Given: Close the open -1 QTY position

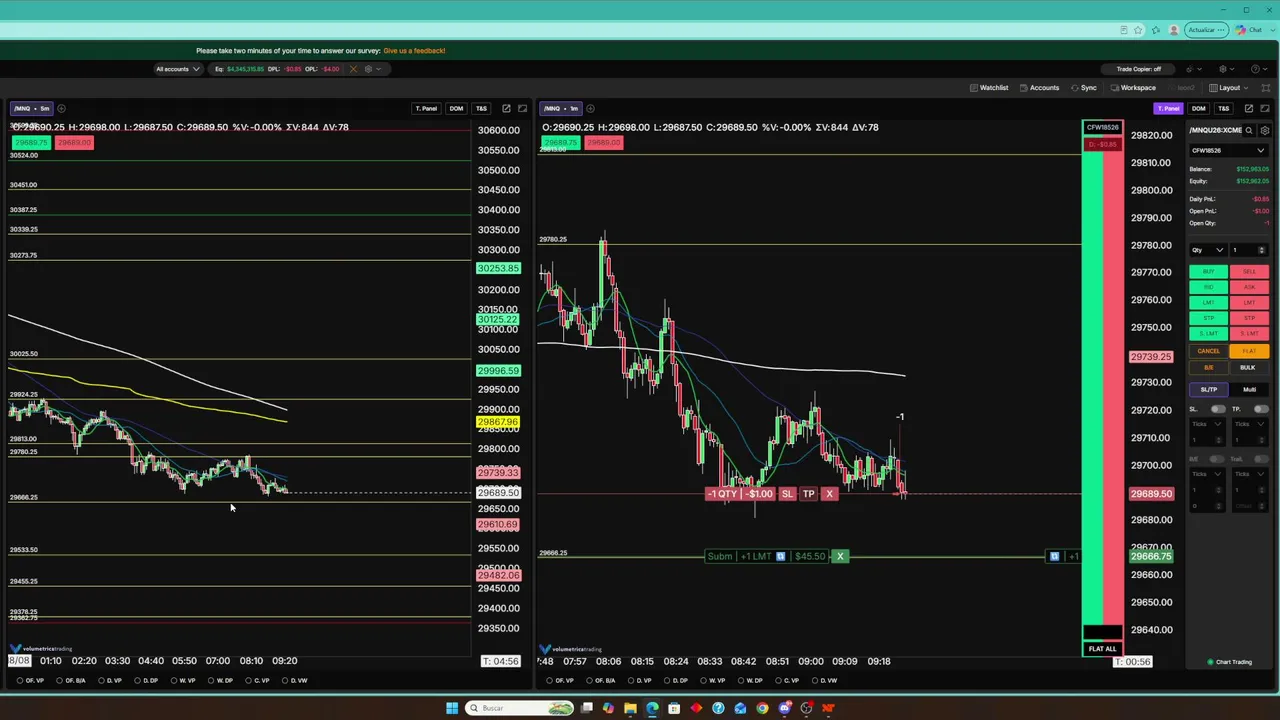Looking at the screenshot, I should coord(829,494).
